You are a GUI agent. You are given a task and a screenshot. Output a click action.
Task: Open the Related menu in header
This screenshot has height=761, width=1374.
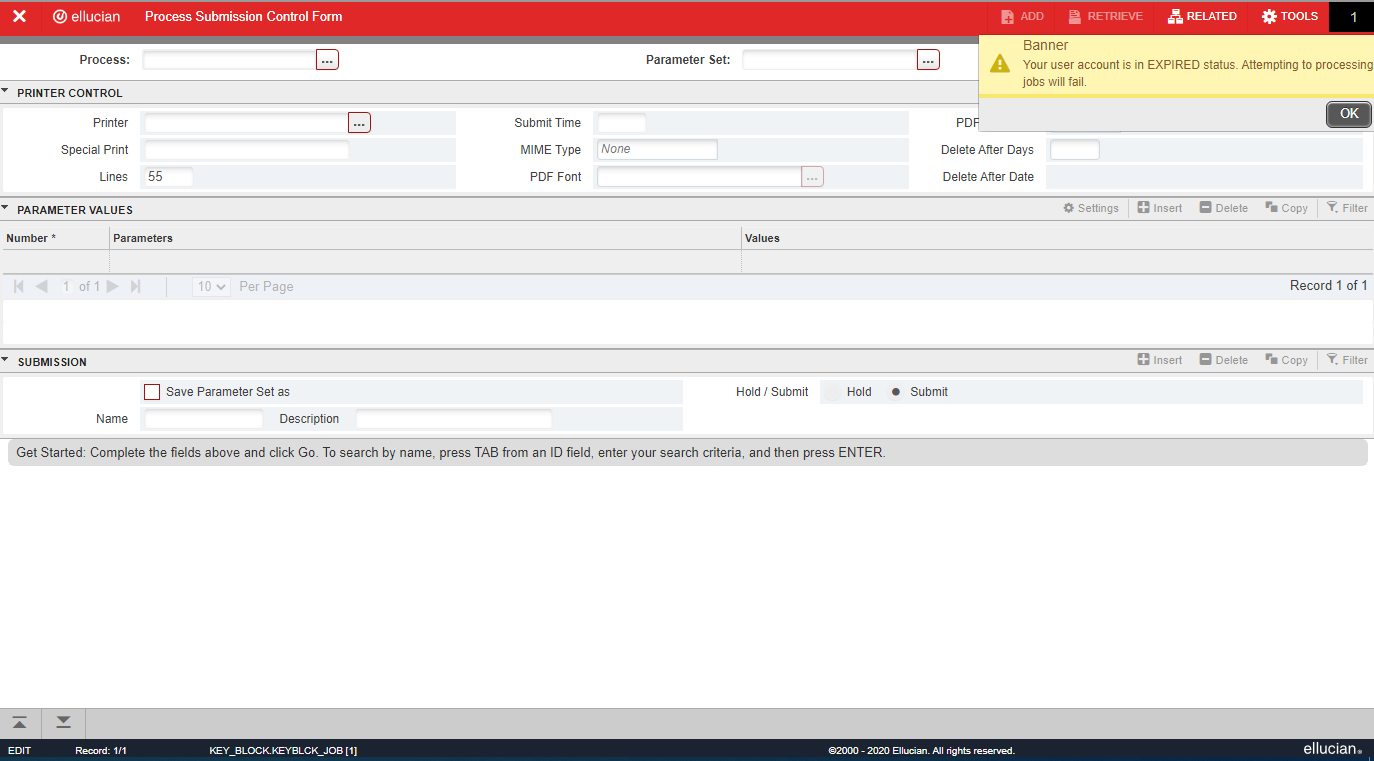(x=1202, y=17)
